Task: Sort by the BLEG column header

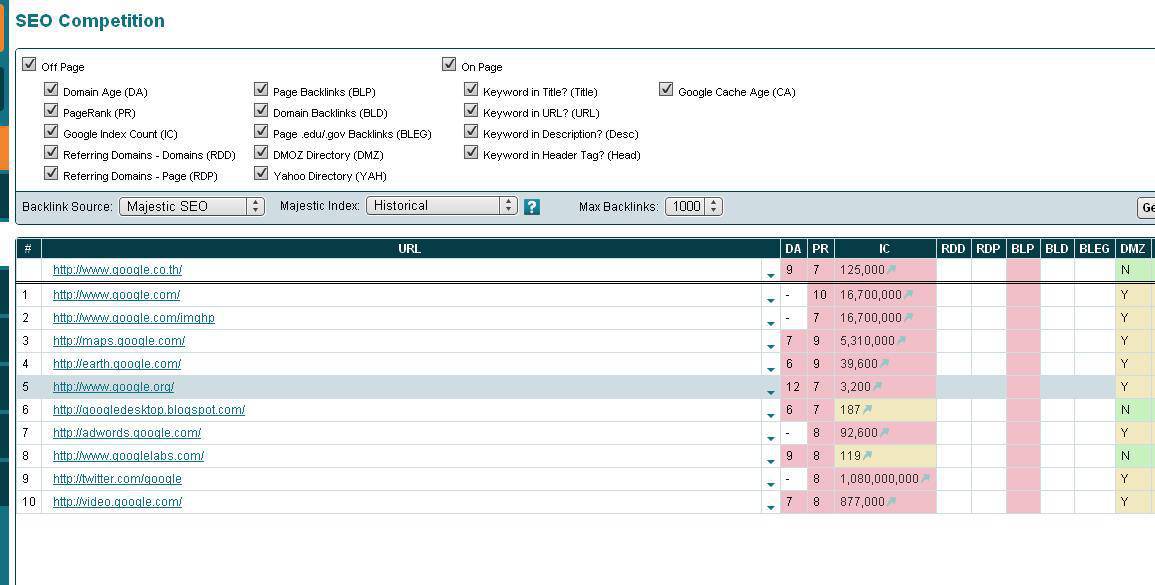Action: [1094, 248]
